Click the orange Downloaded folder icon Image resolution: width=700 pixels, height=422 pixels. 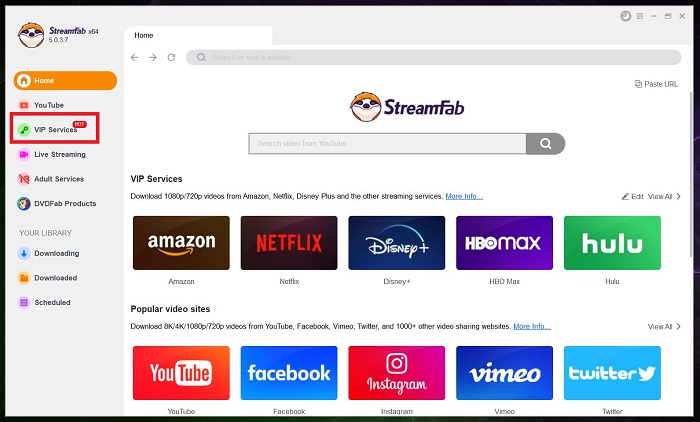point(24,278)
